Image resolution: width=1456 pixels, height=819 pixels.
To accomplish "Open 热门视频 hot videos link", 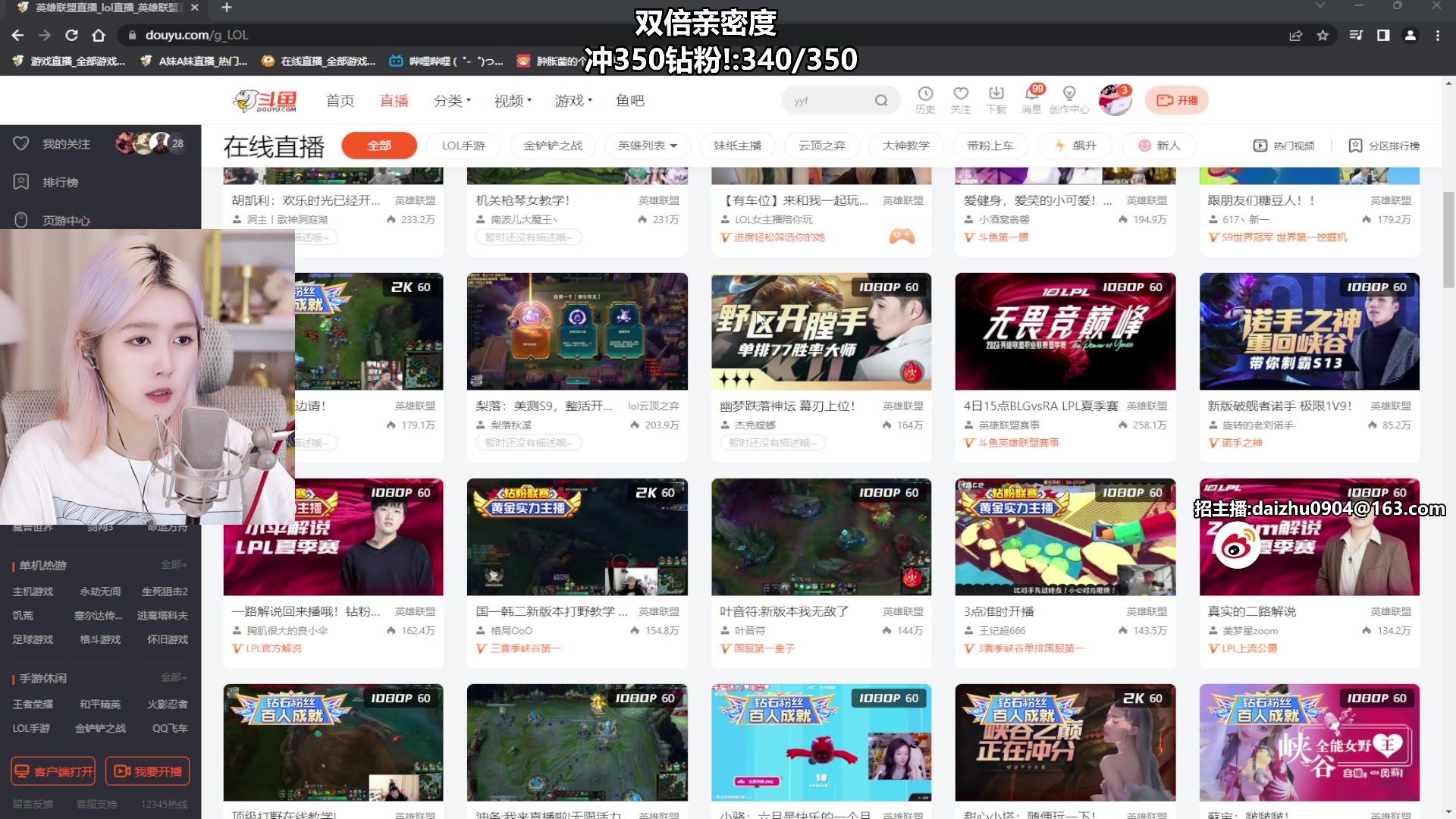I will click(1284, 146).
